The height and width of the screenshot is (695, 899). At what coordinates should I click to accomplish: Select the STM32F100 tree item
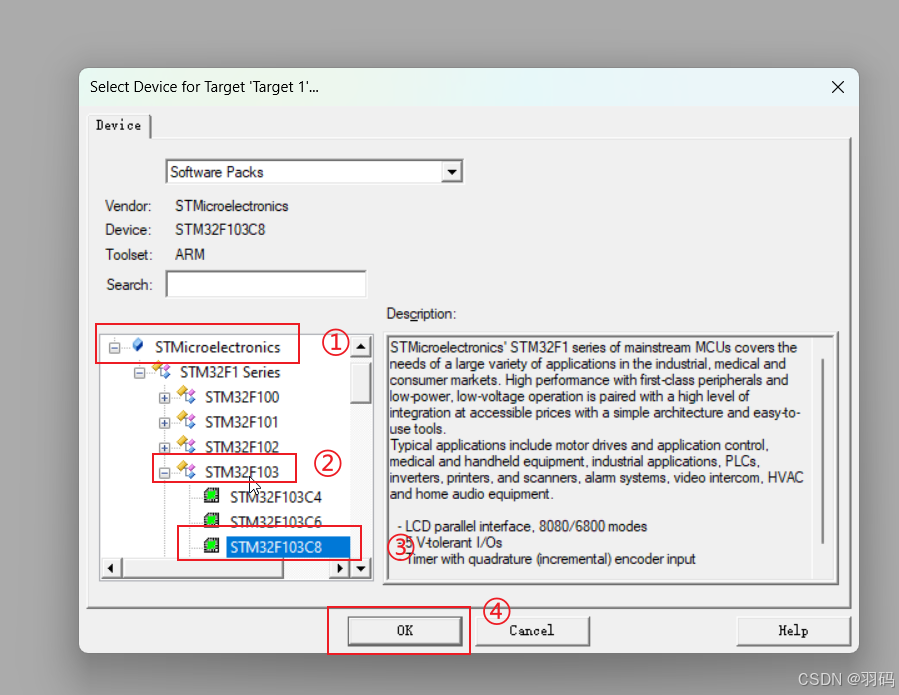242,397
